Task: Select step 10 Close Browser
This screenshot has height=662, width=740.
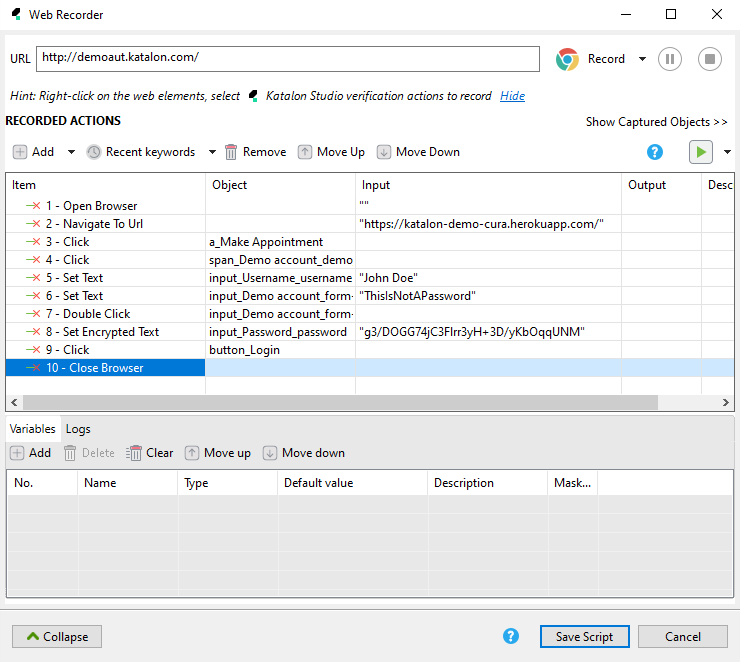Action: click(106, 368)
